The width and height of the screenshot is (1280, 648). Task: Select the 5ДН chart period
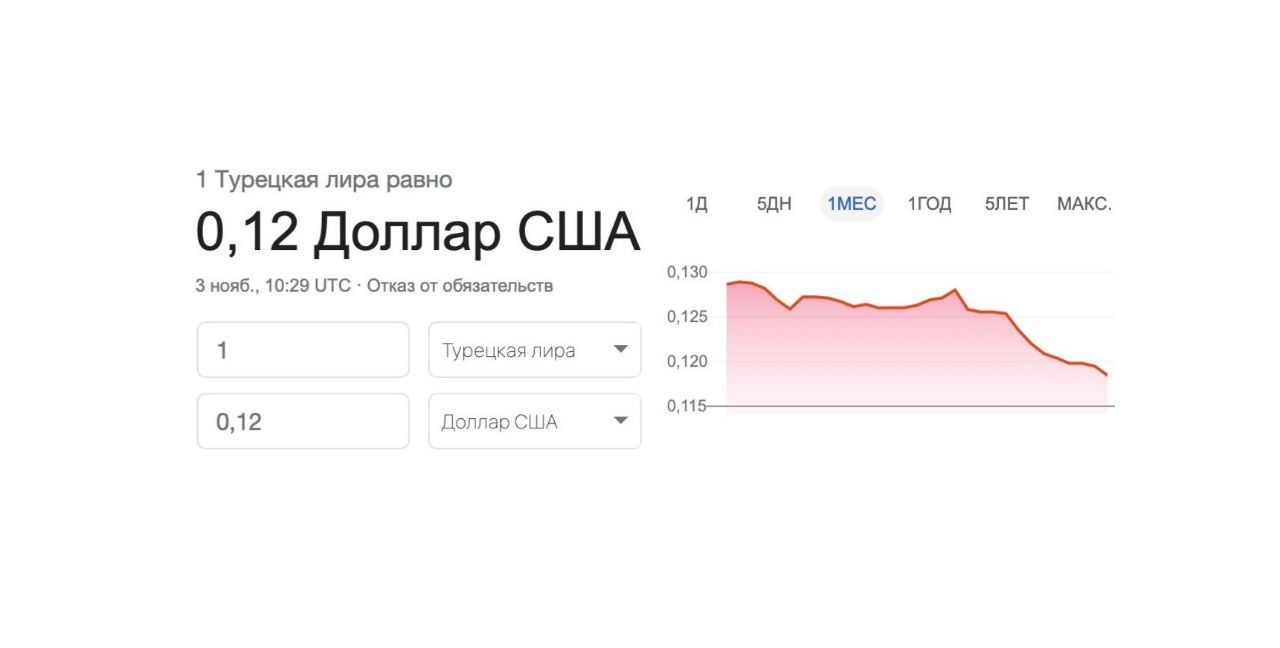pos(774,204)
